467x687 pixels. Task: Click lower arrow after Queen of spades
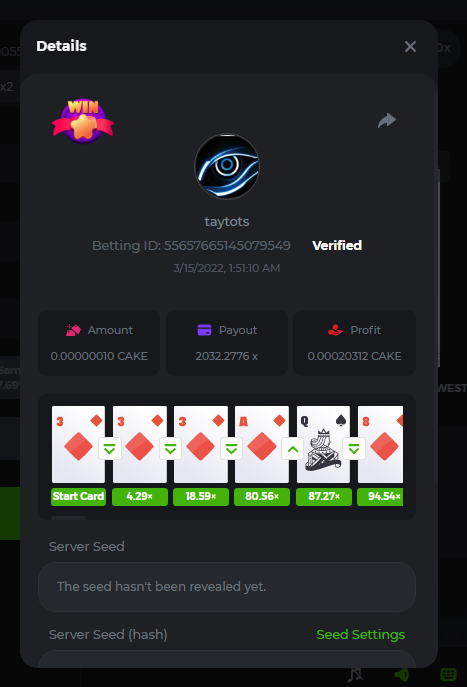coord(354,449)
